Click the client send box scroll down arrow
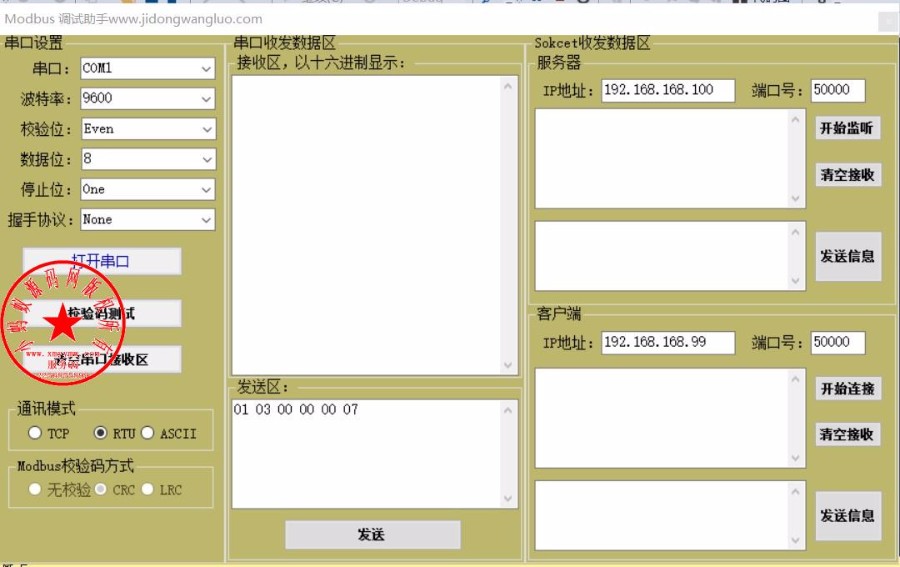900x567 pixels. (x=795, y=539)
